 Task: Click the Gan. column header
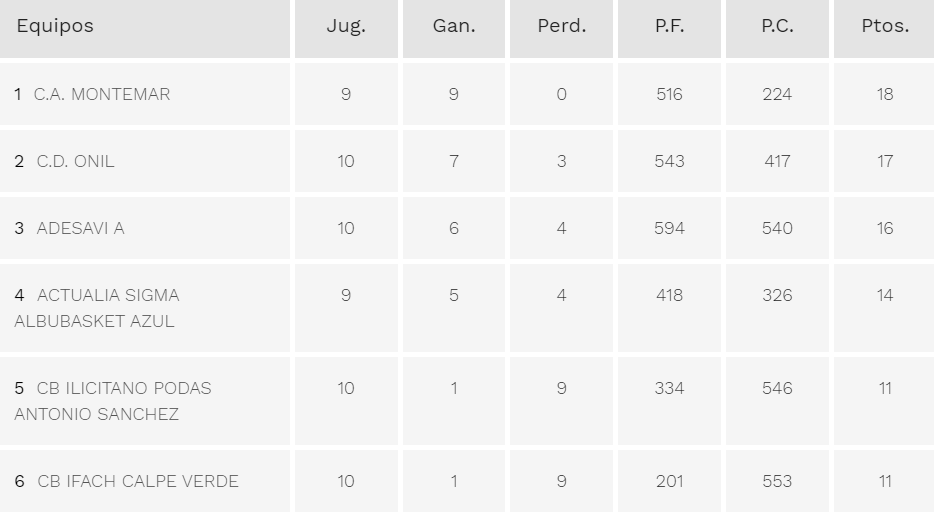(454, 26)
